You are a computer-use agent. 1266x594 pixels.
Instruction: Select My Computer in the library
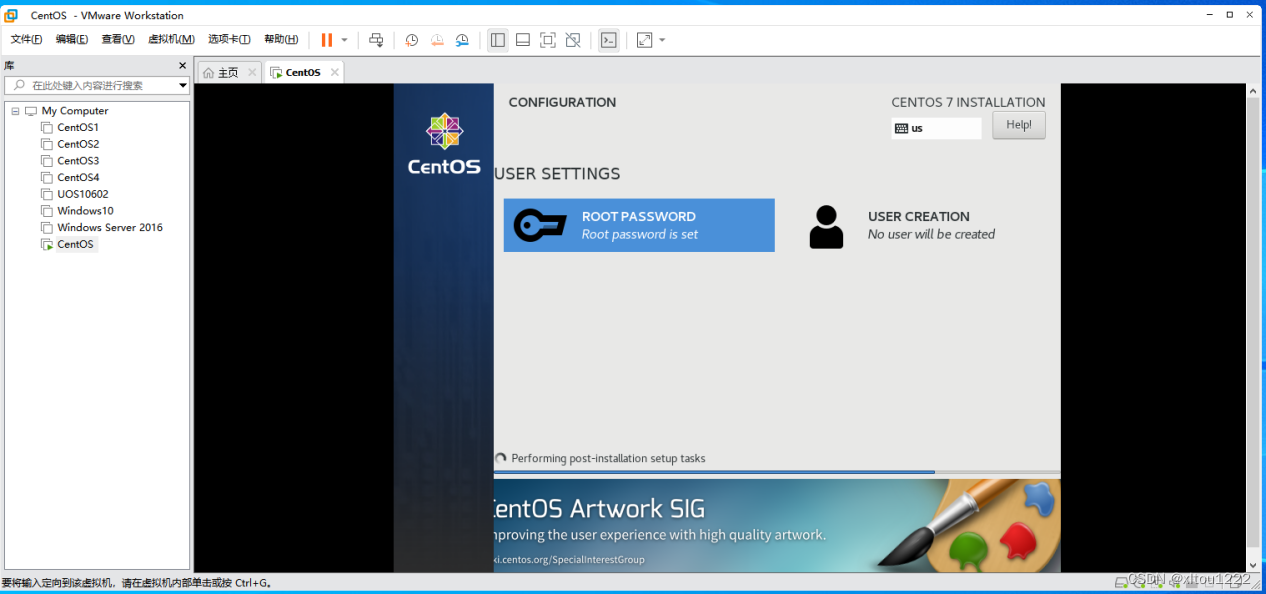75,111
